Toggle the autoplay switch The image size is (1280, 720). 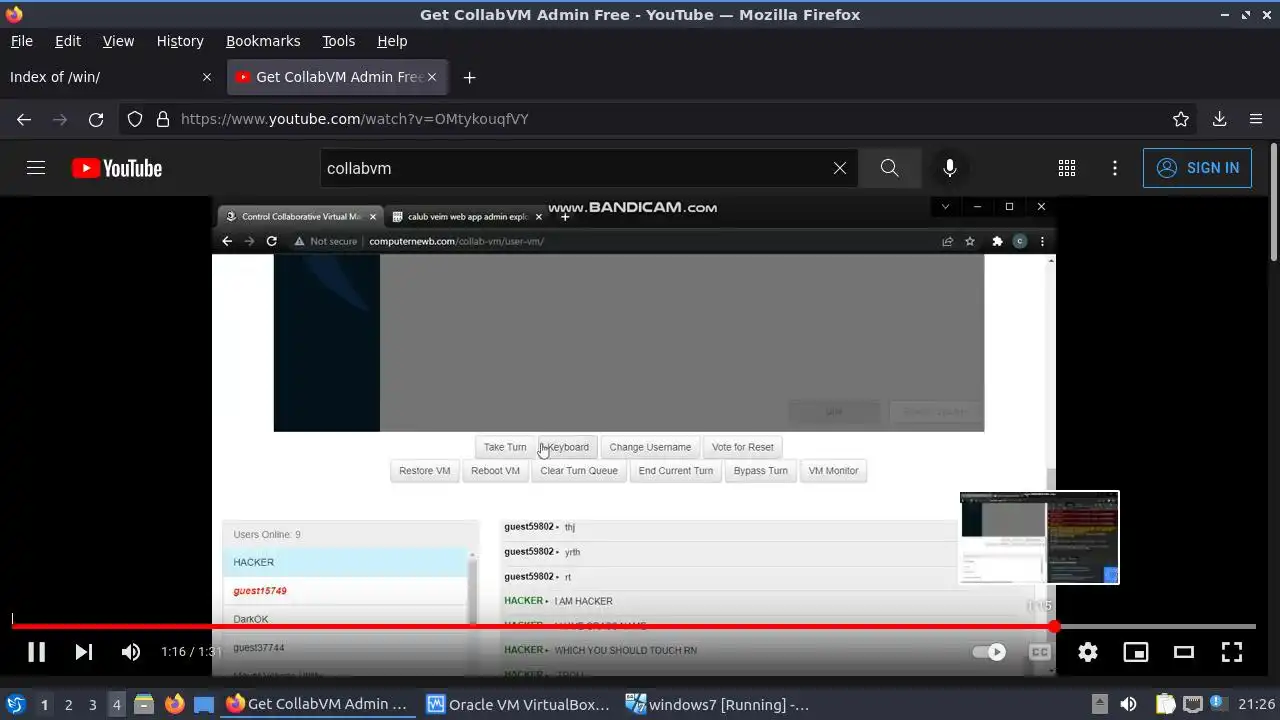tap(990, 652)
